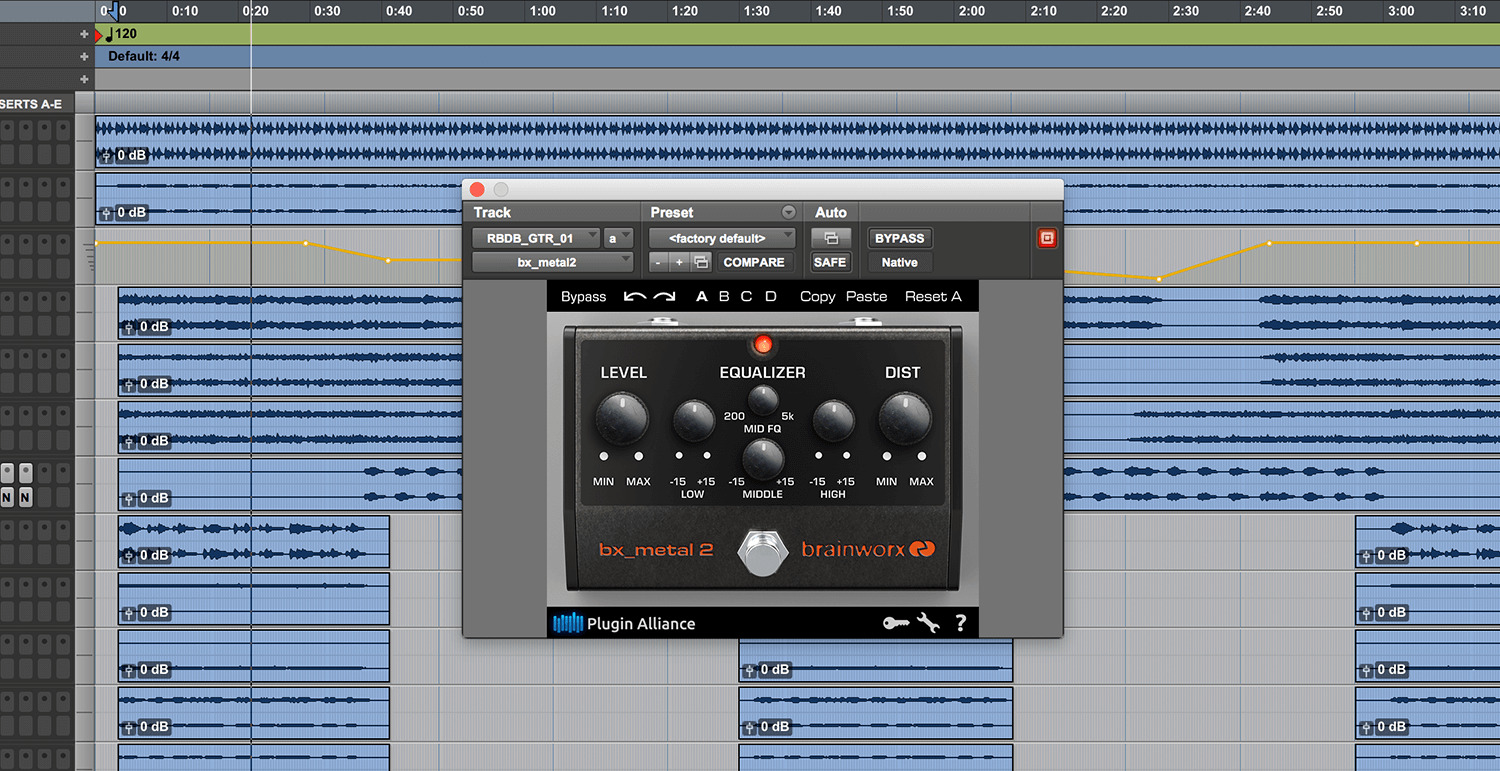
Task: Click the MID FQ knob
Action: 762,401
